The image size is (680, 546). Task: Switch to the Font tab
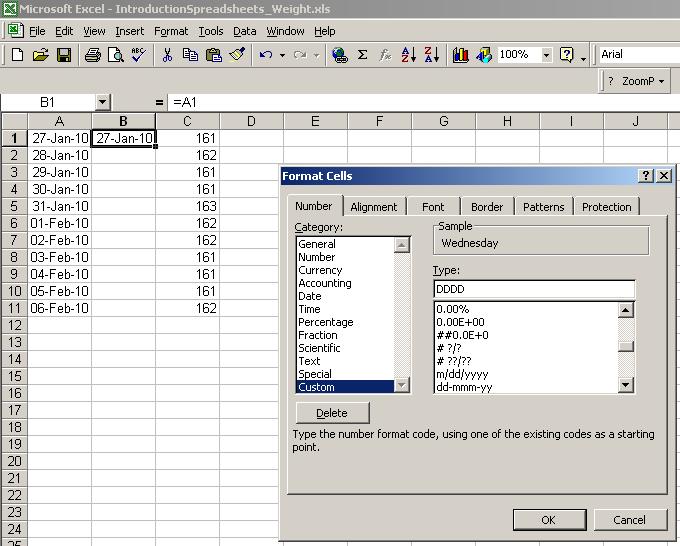coord(433,207)
